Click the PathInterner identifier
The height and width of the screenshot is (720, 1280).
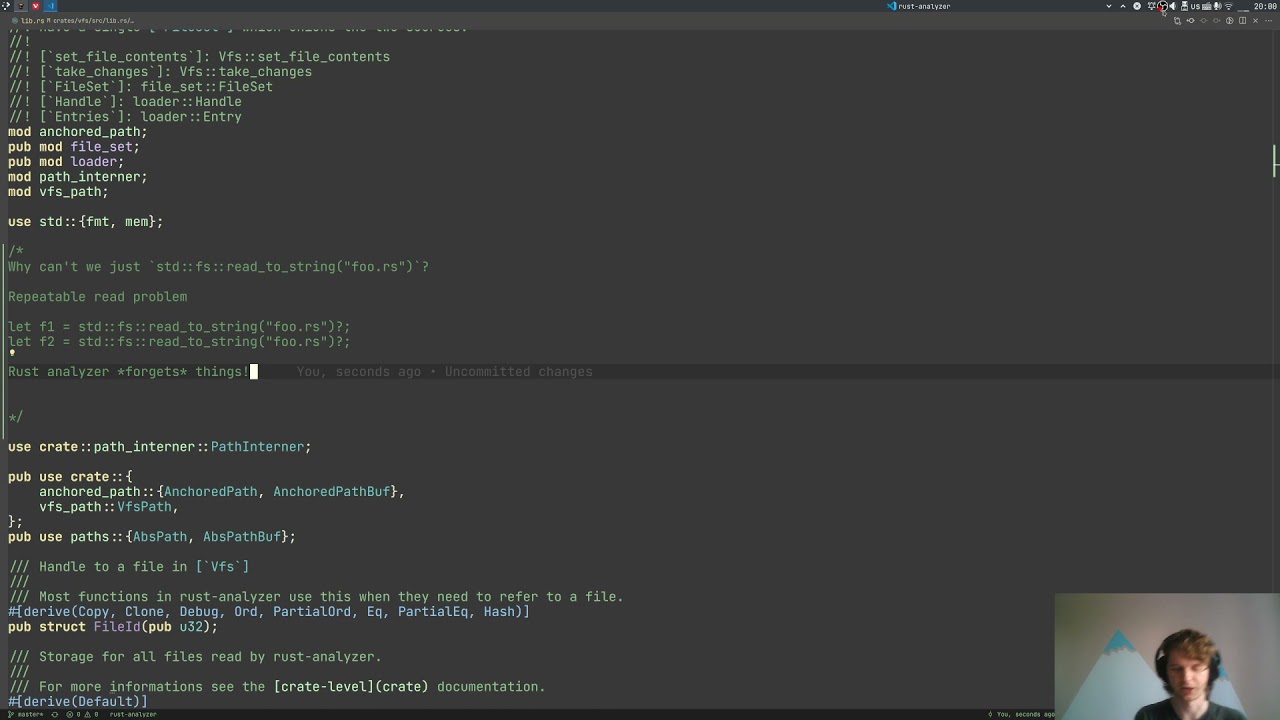(x=257, y=447)
